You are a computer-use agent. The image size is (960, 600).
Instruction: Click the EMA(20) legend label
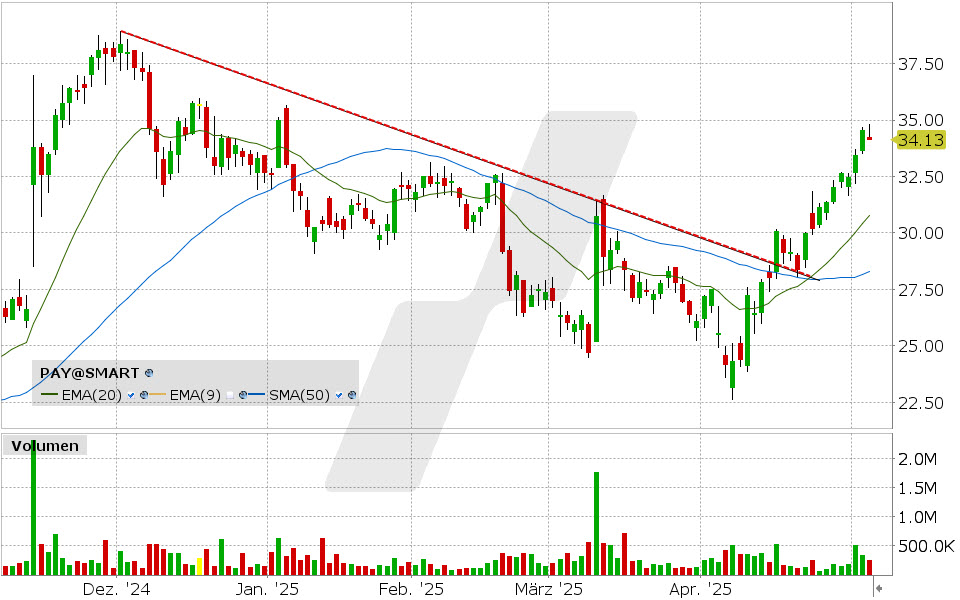point(92,396)
